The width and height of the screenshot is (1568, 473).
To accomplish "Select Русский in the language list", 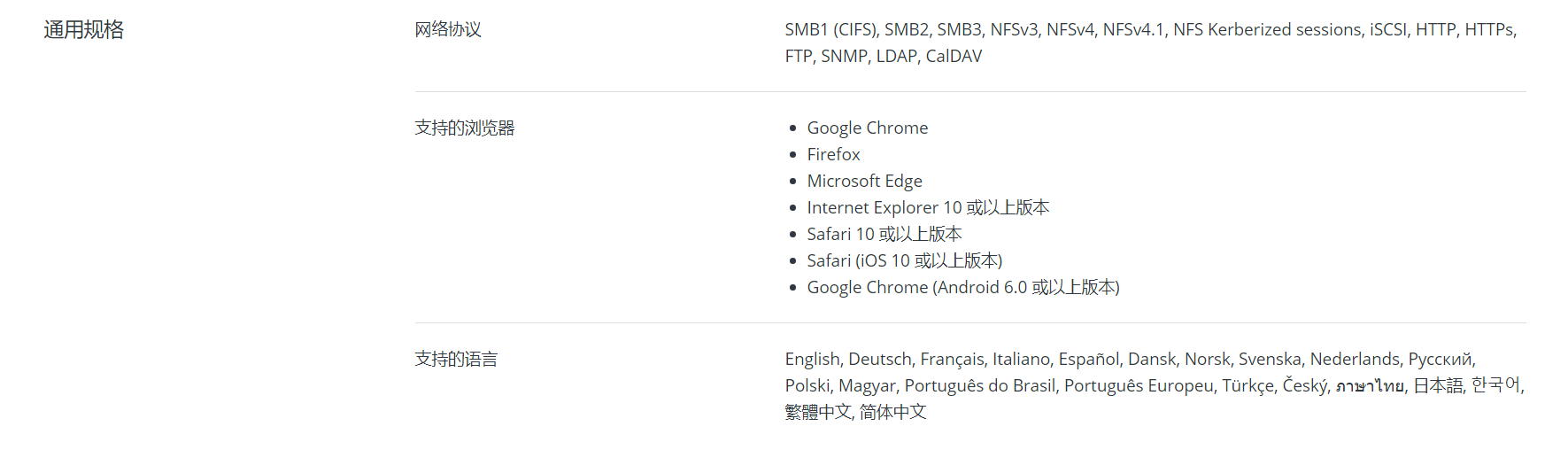I will pyautogui.click(x=1440, y=360).
